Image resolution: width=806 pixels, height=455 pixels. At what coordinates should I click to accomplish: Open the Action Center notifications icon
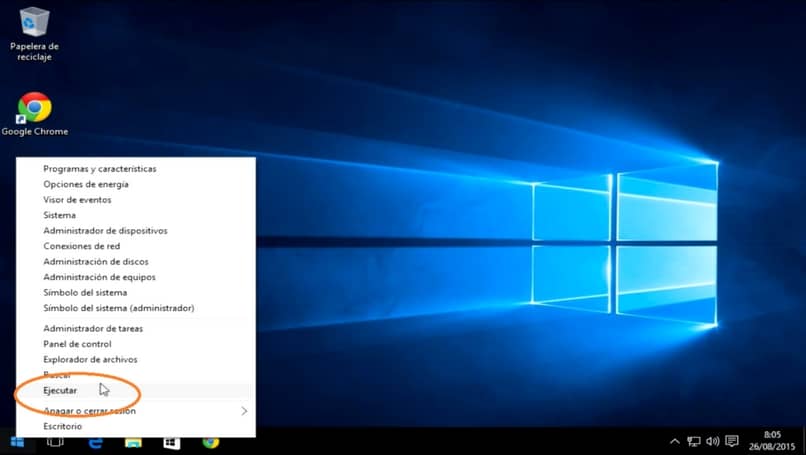click(x=732, y=442)
